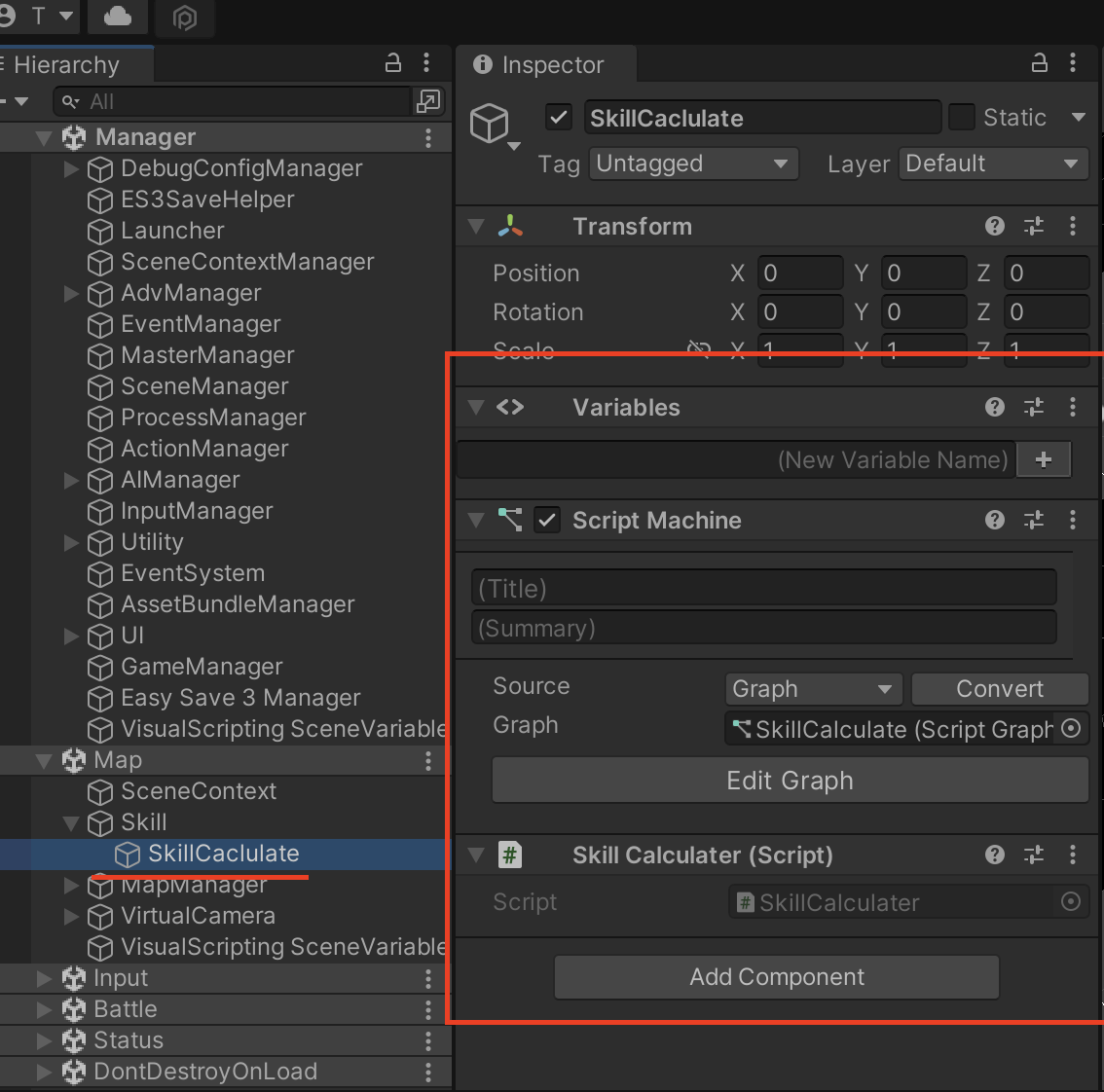Open the Package Manager hexagon icon

[x=184, y=17]
